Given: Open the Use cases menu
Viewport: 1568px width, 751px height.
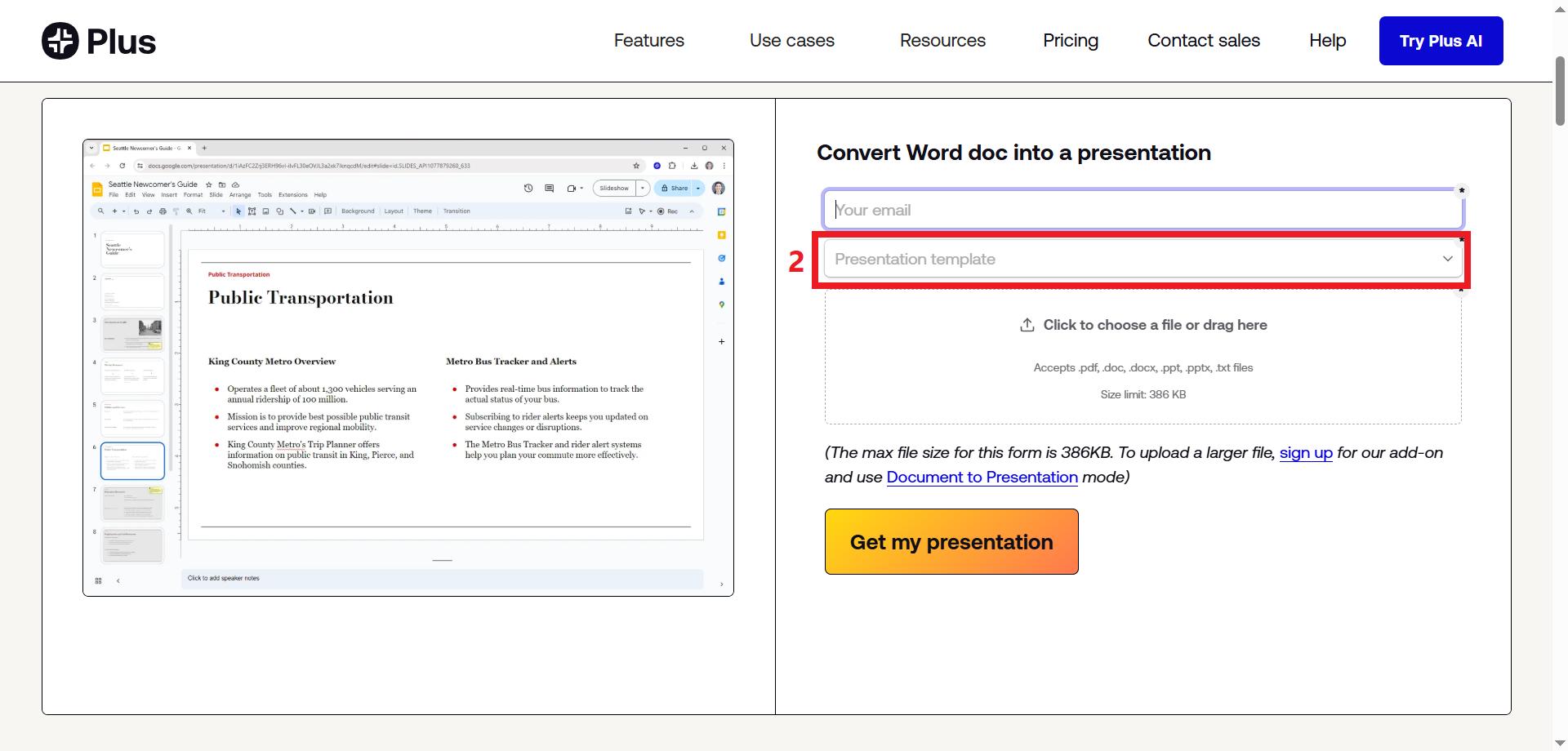Looking at the screenshot, I should (x=792, y=41).
